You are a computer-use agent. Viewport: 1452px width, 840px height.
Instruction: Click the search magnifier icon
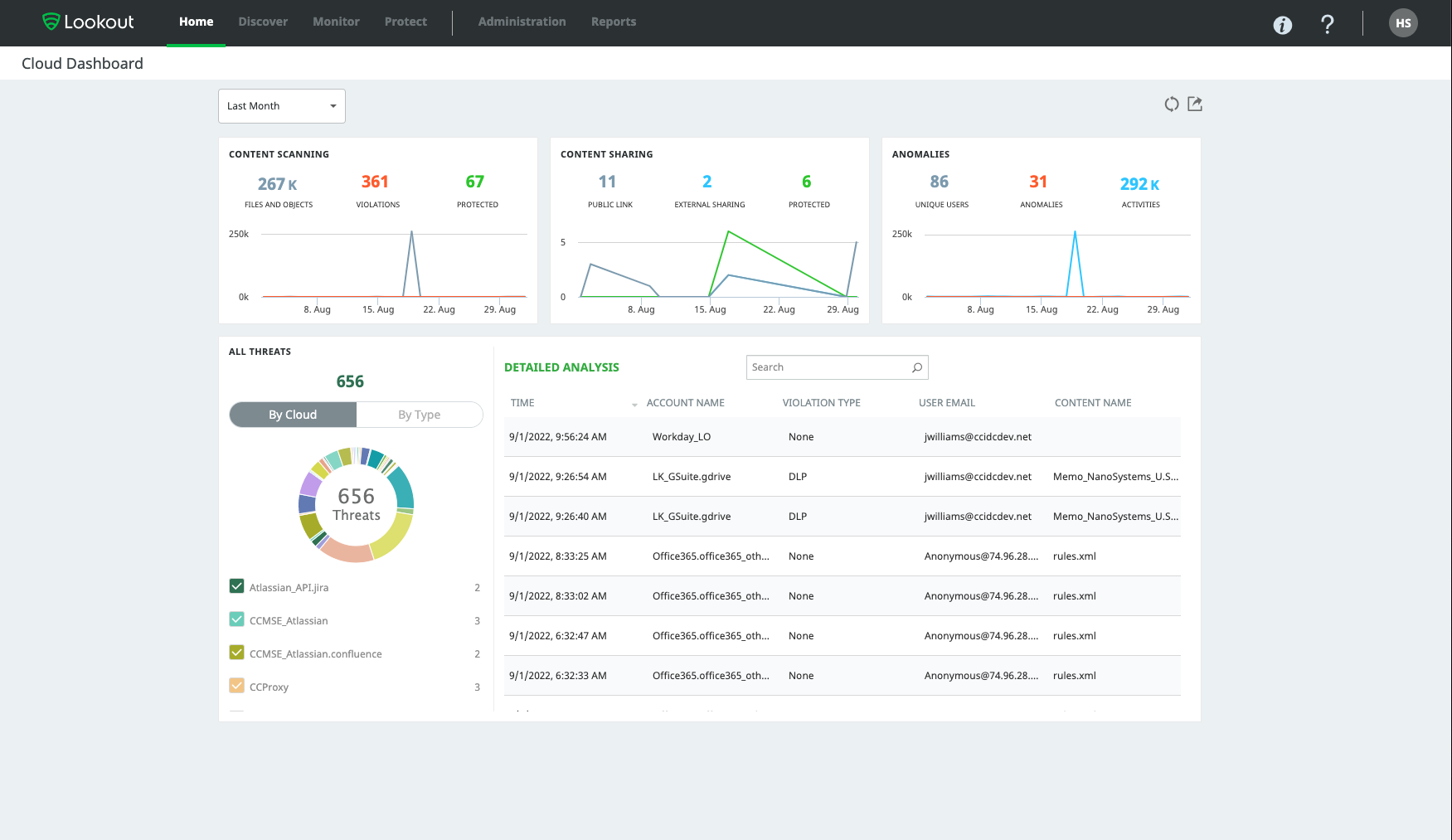coord(916,367)
